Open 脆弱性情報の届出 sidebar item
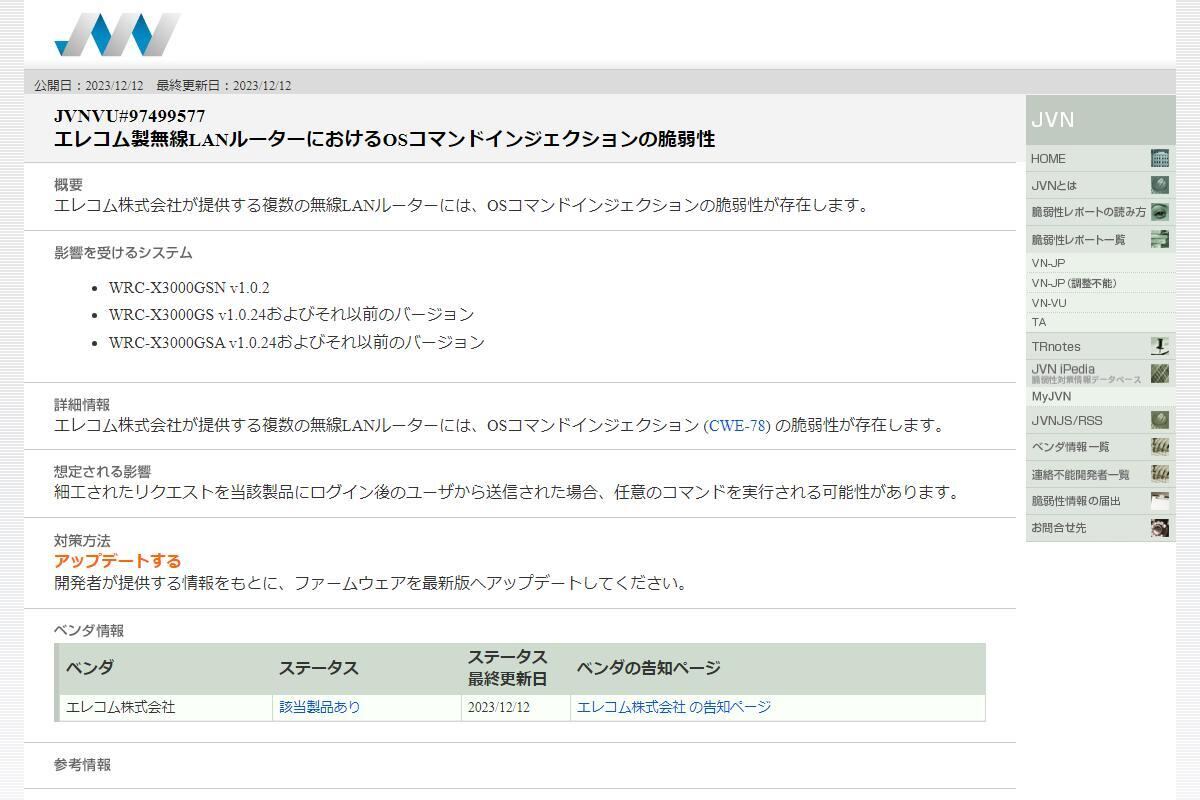Viewport: 1200px width, 800px height. click(x=1100, y=501)
